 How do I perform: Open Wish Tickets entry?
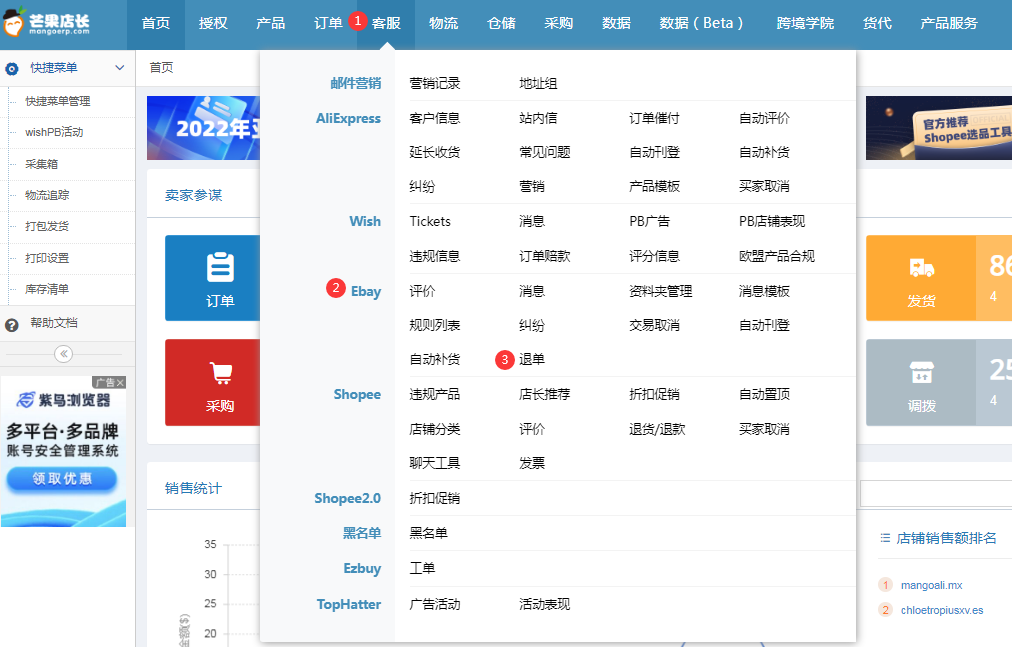point(430,221)
